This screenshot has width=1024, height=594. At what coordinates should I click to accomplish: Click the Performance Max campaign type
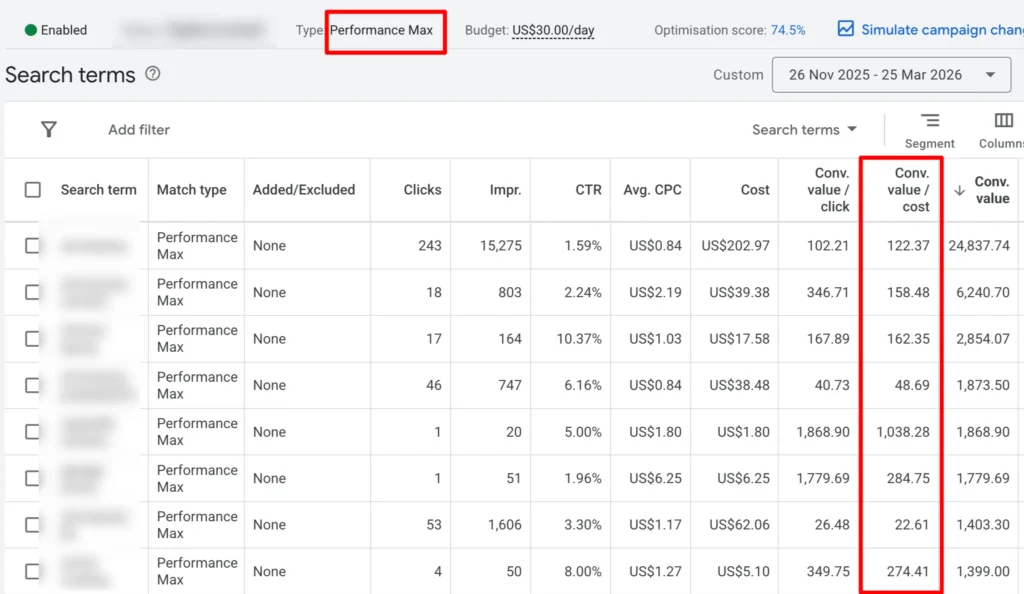tap(381, 30)
